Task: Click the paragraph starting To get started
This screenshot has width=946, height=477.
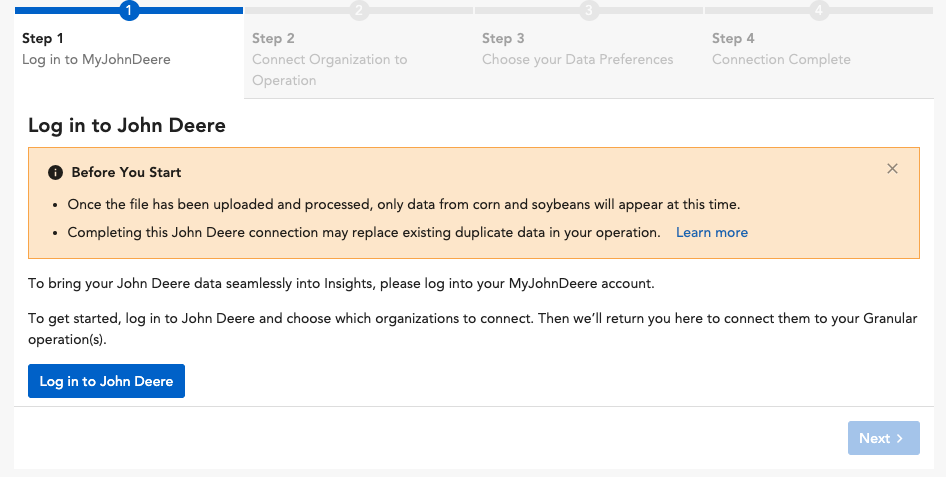Action: 473,329
